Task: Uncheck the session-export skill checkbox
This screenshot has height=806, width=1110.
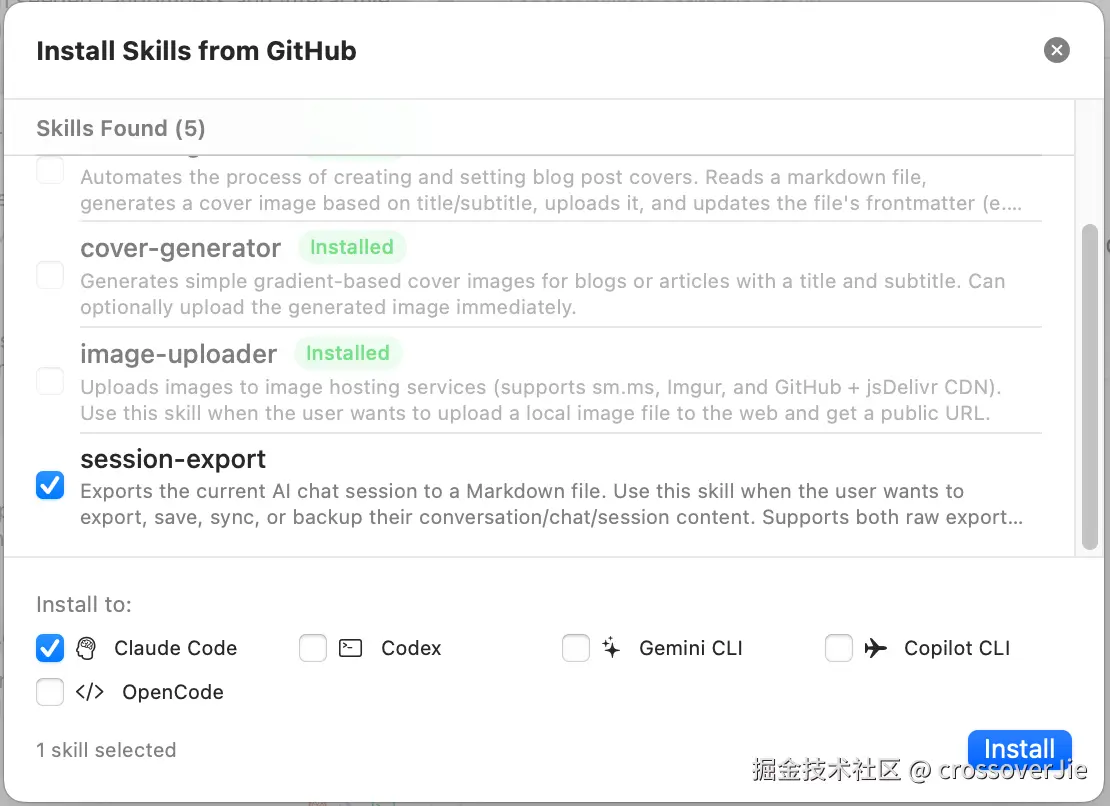Action: point(50,486)
